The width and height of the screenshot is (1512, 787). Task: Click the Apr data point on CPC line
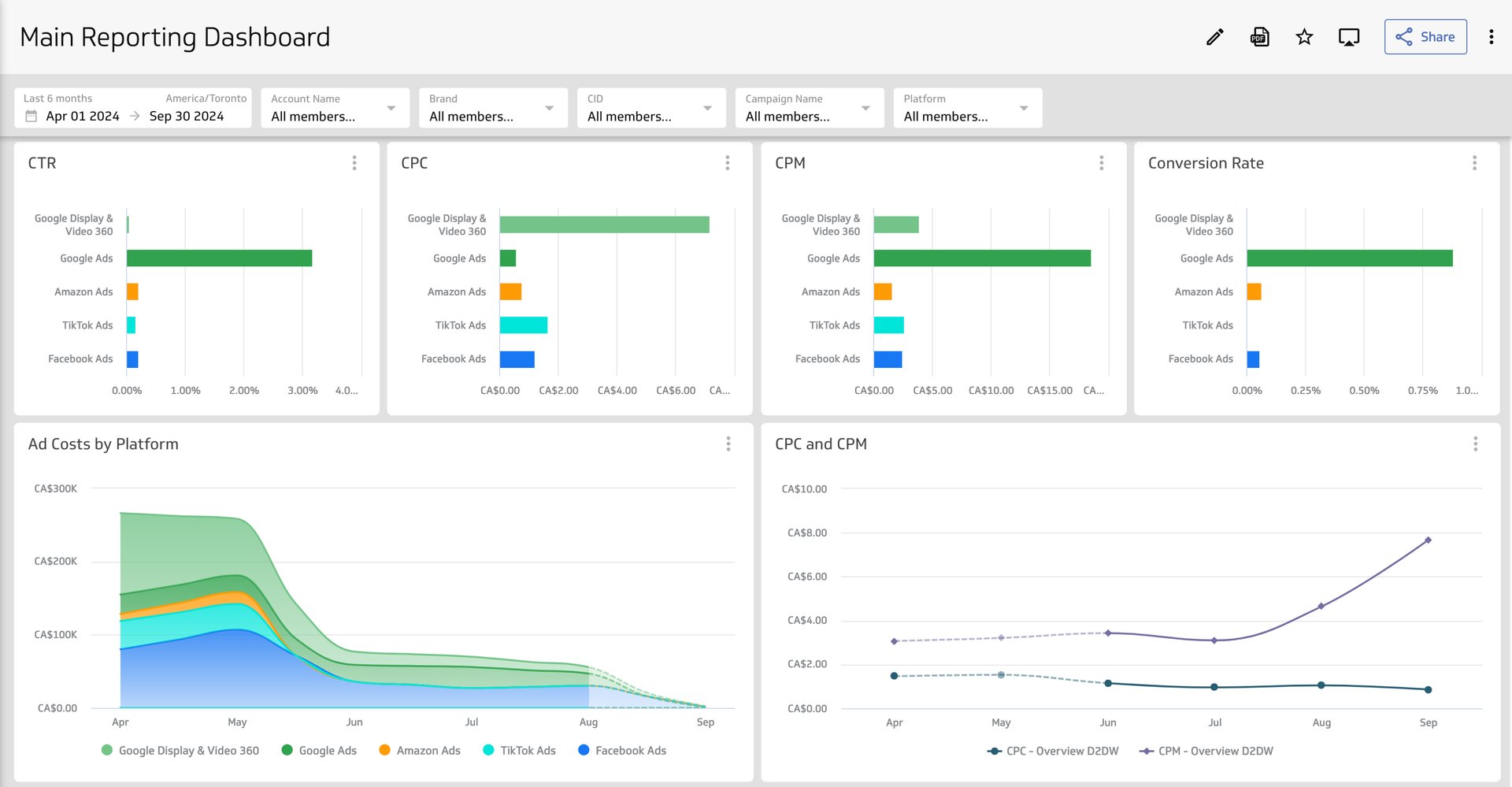tap(894, 676)
